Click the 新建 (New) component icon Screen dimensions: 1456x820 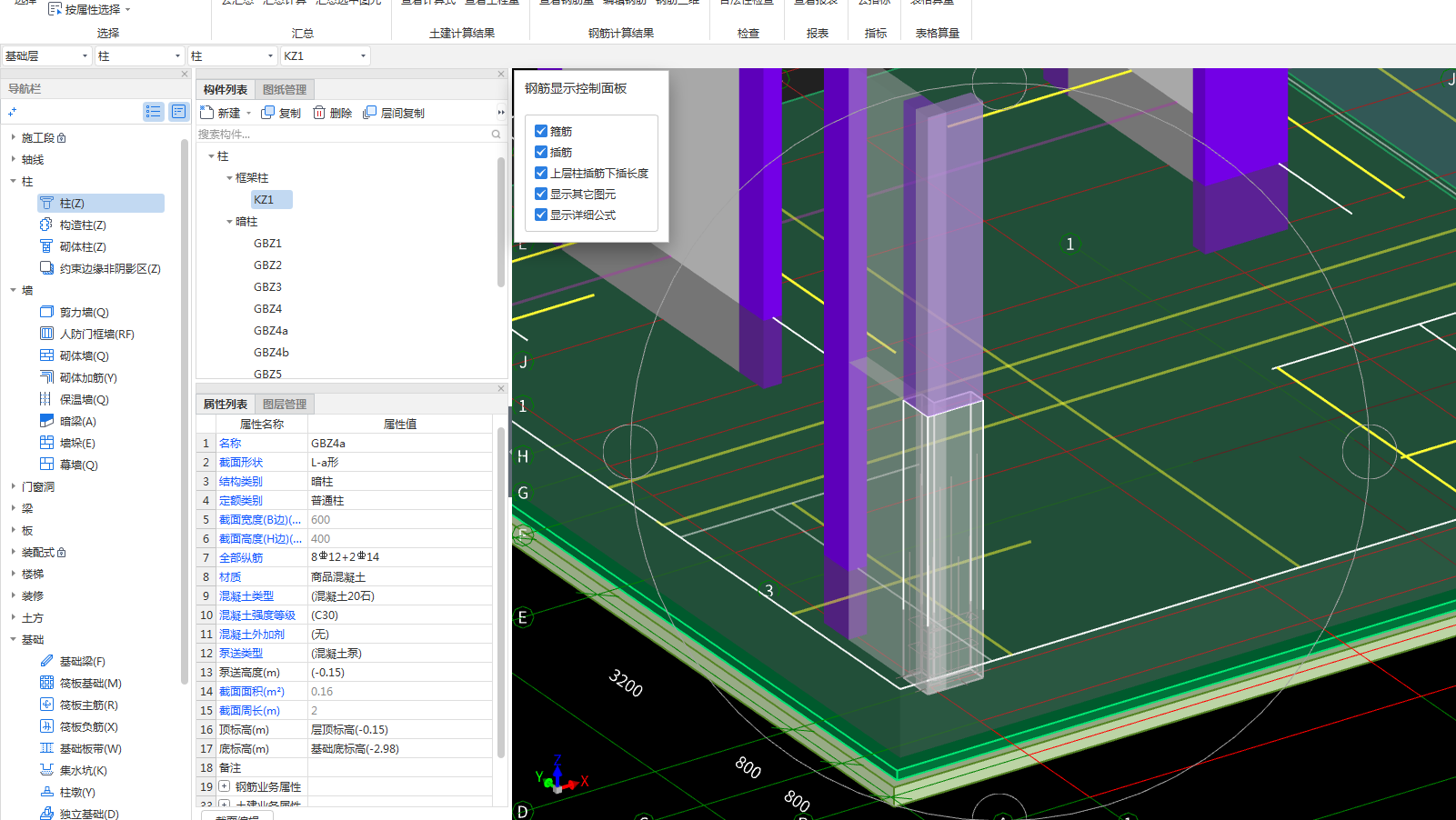tap(206, 112)
